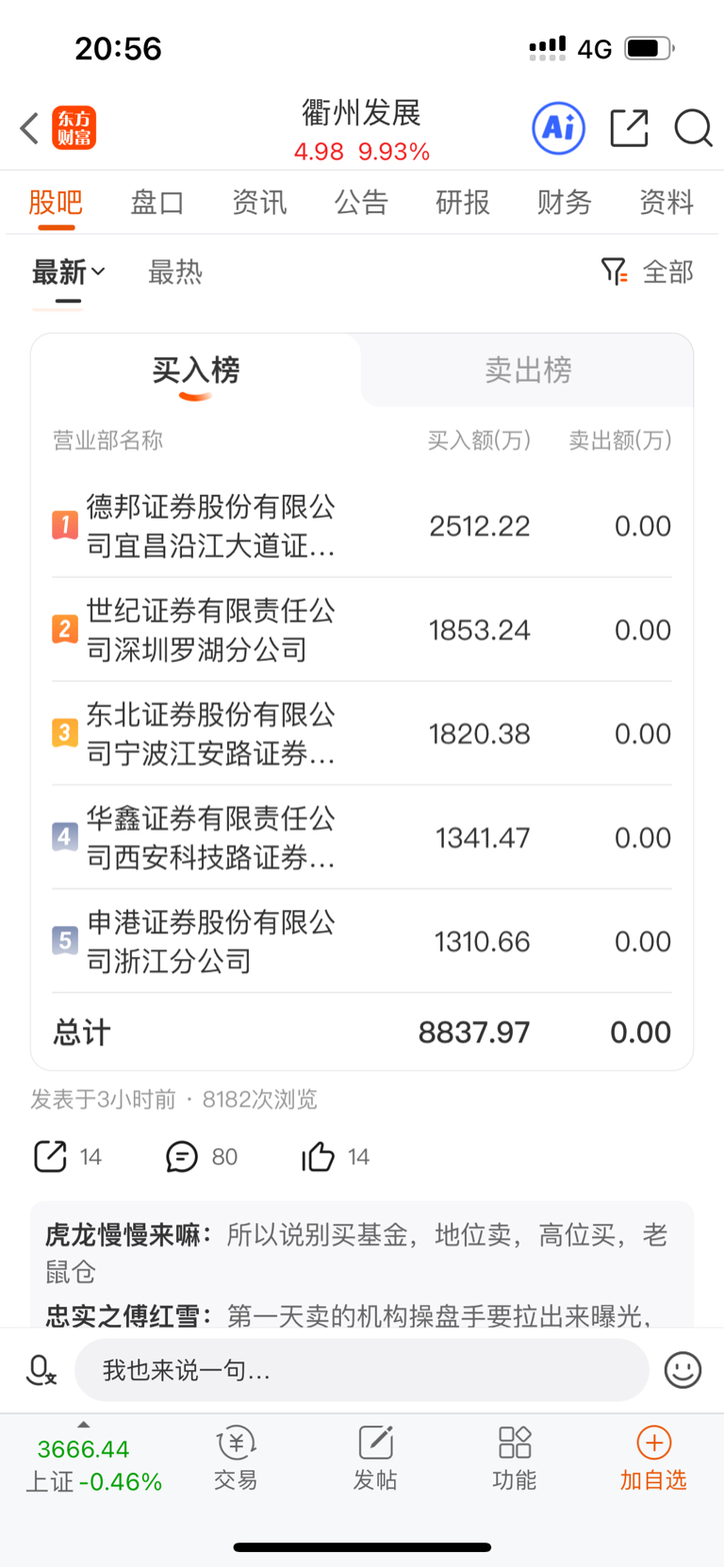Tap the back arrow icon
The image size is (724, 1568).
[29, 128]
